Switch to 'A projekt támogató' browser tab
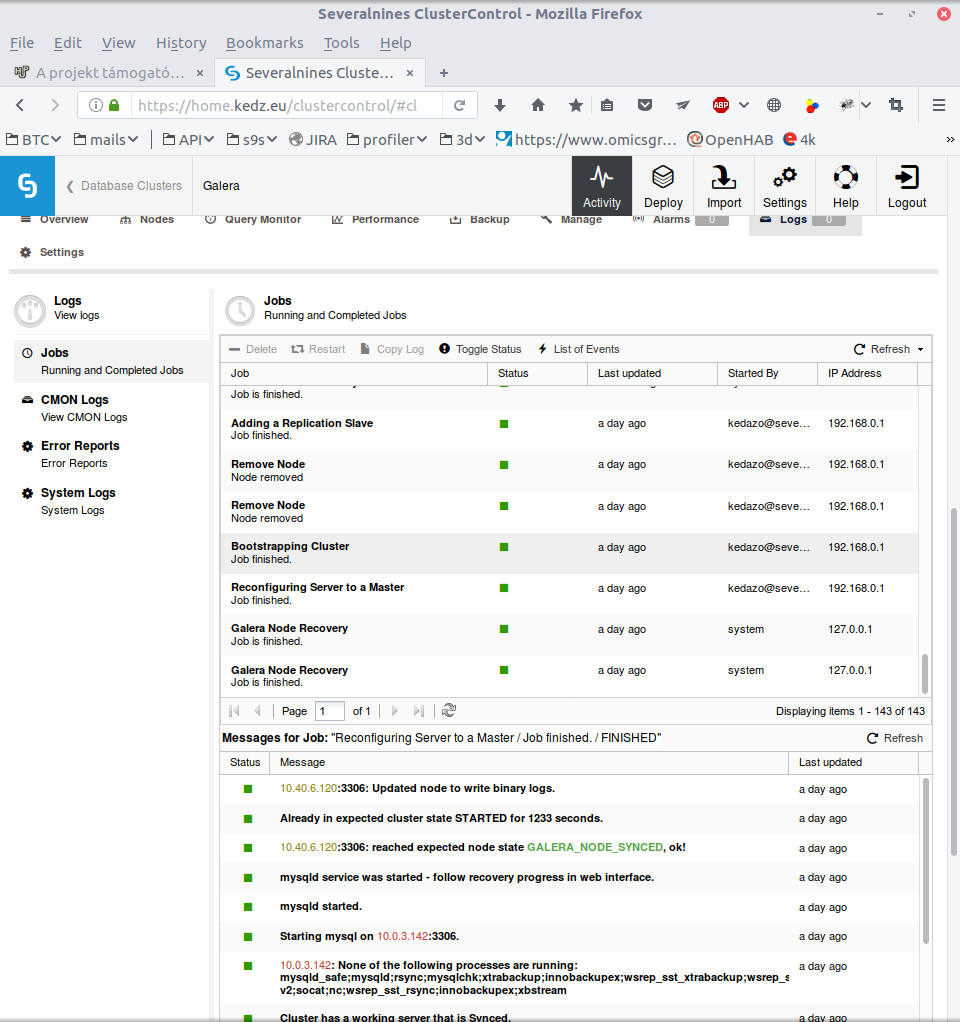 coord(108,73)
